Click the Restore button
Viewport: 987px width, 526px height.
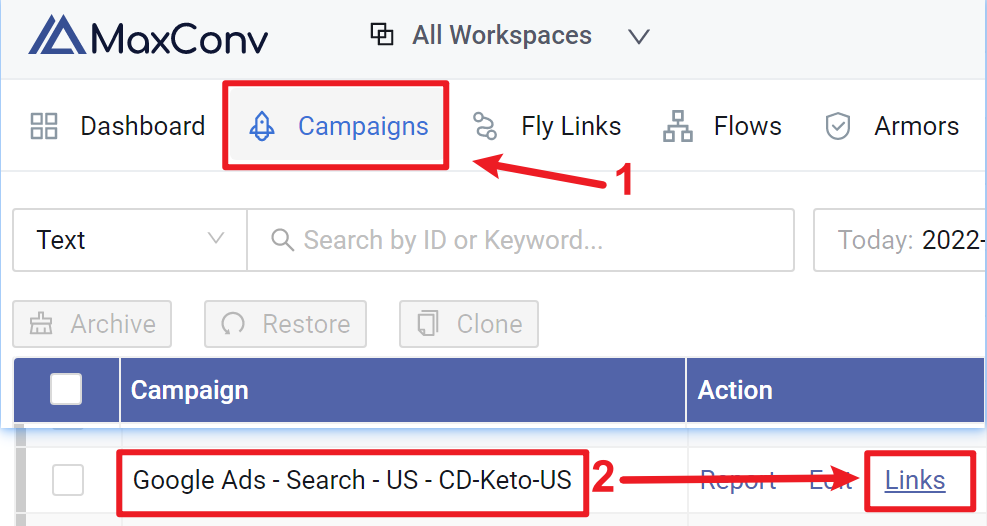coord(285,324)
